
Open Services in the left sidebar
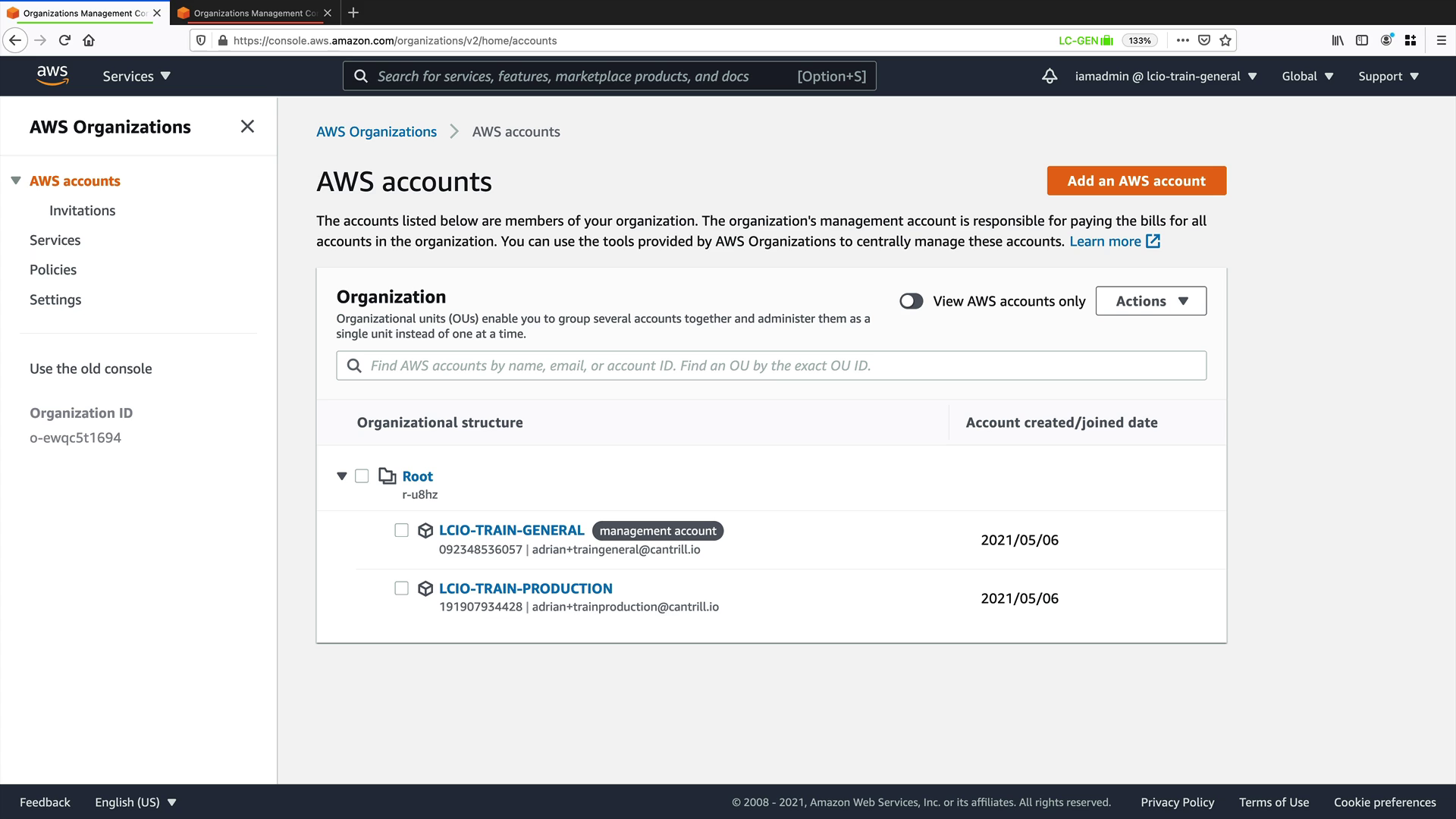(55, 240)
